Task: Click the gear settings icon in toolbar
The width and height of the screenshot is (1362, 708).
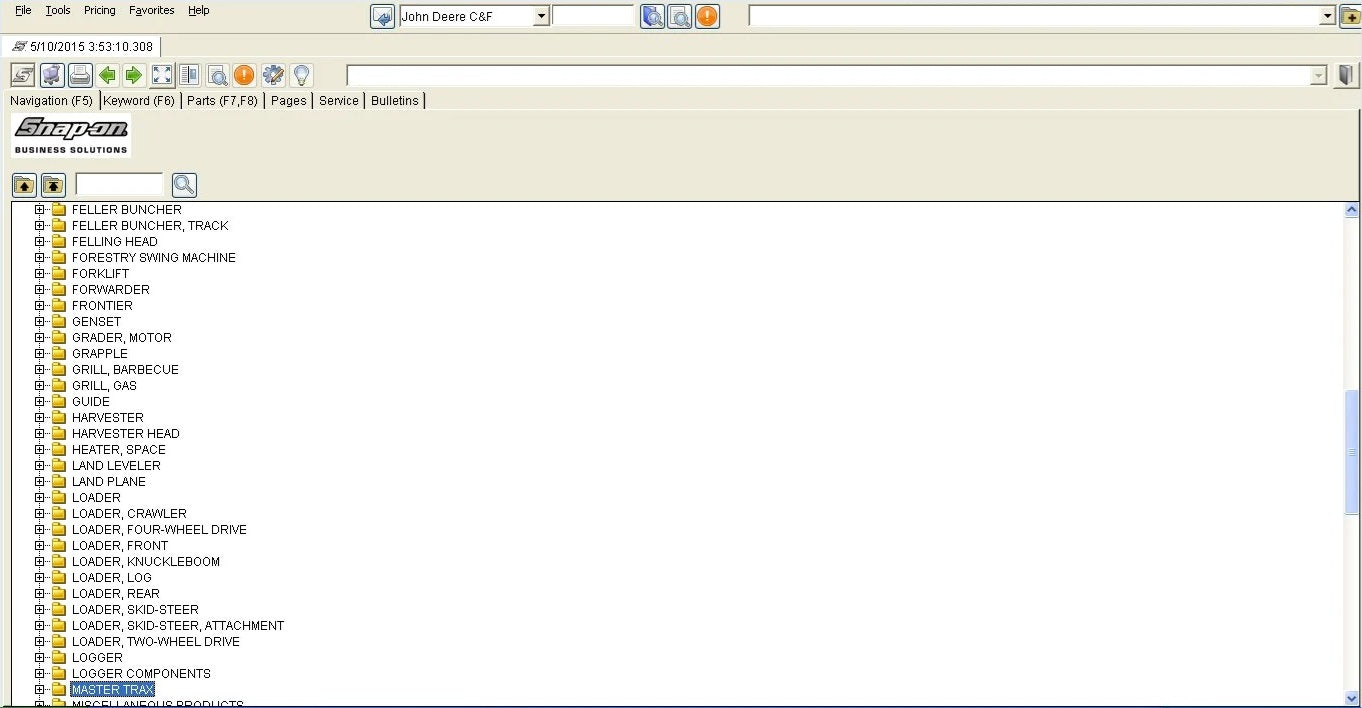Action: 273,75
